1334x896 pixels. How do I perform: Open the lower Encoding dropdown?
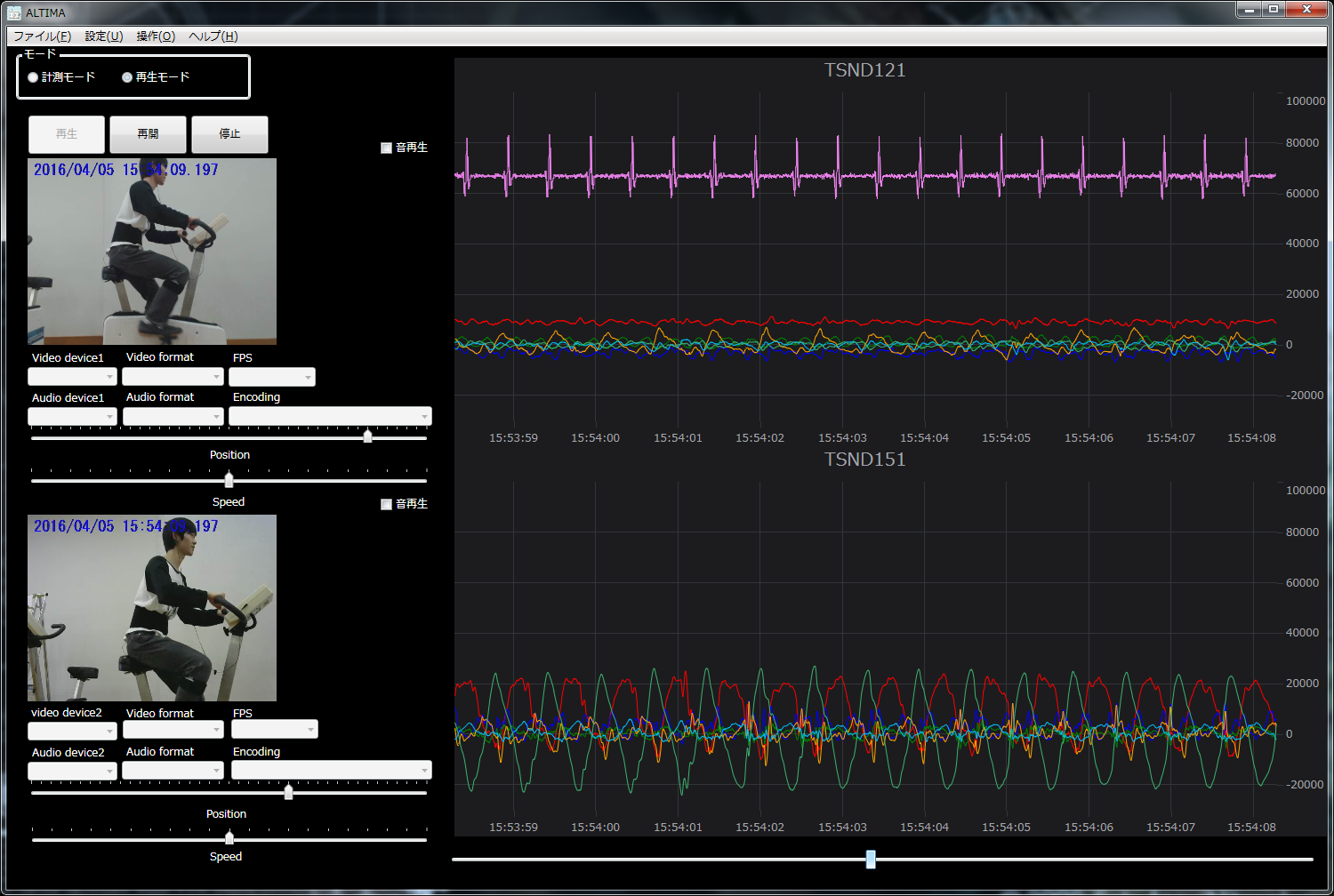click(332, 770)
